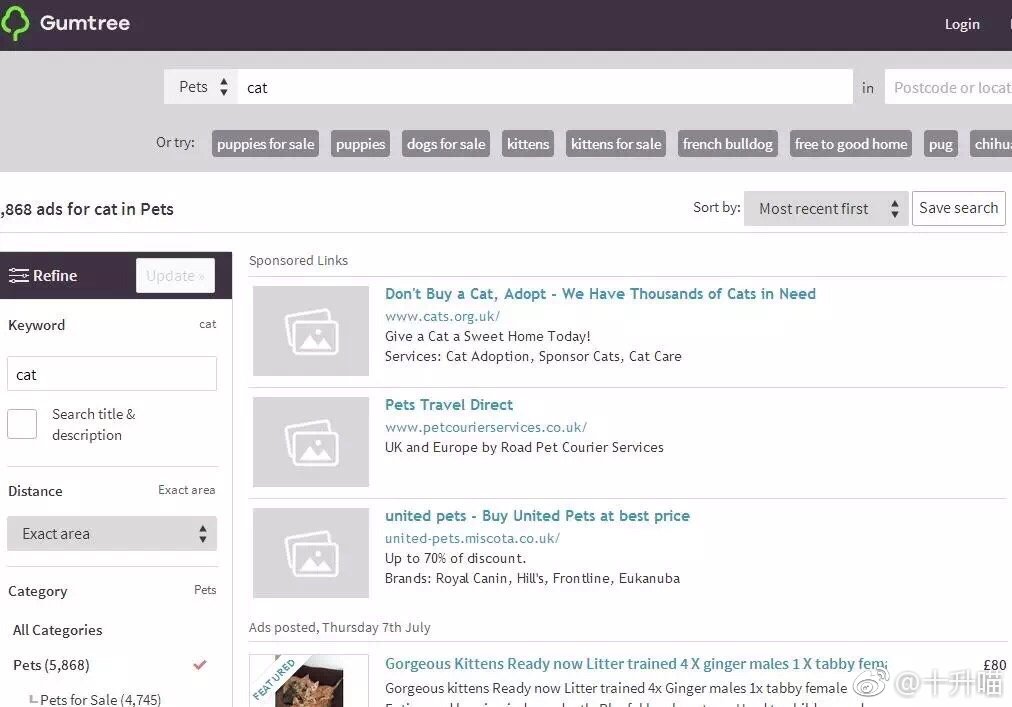Click the placeholder image for cats.org.uk ad
The image size is (1012, 707).
[311, 331]
